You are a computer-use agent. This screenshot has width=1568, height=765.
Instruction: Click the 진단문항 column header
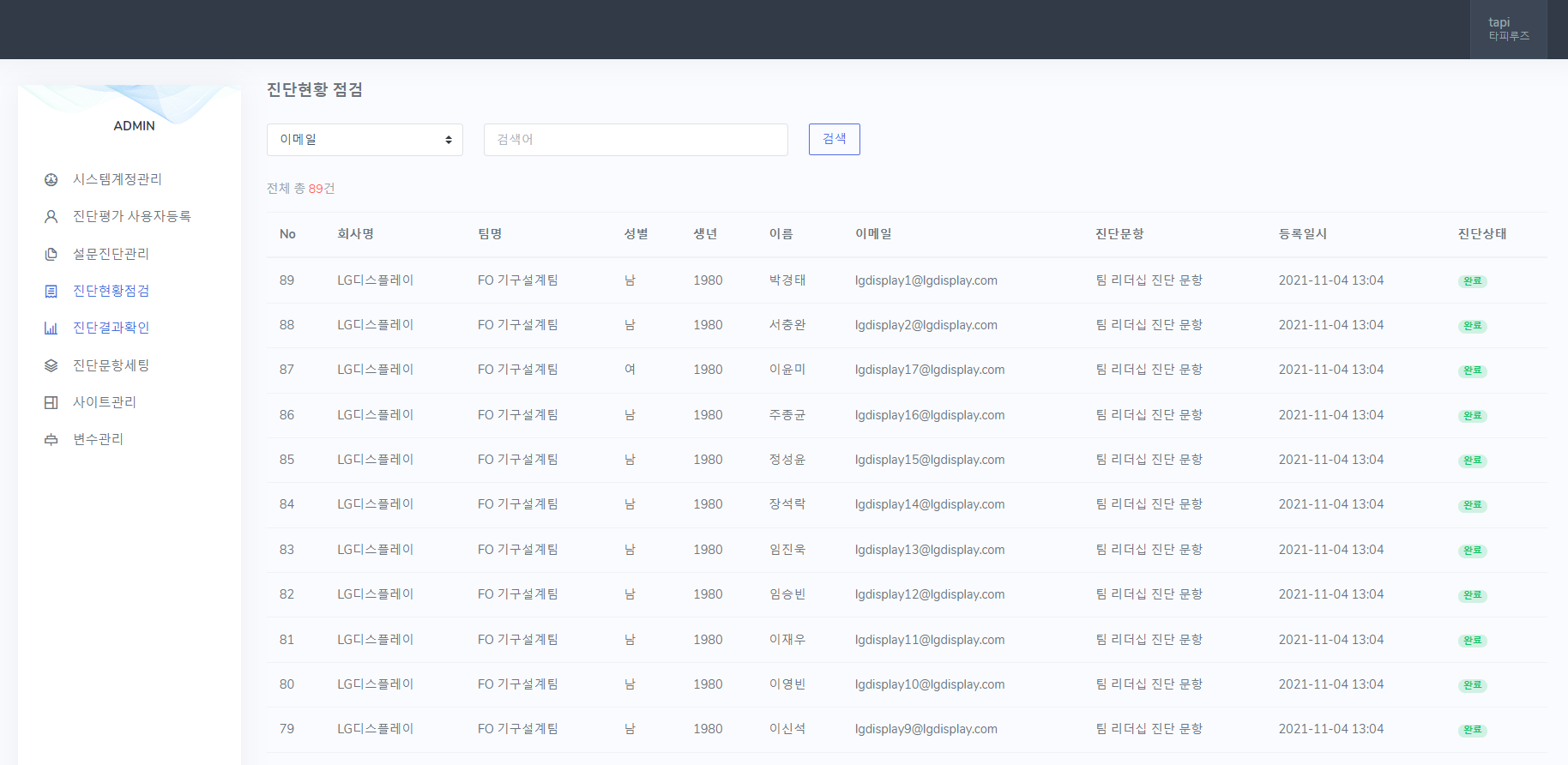point(1119,234)
